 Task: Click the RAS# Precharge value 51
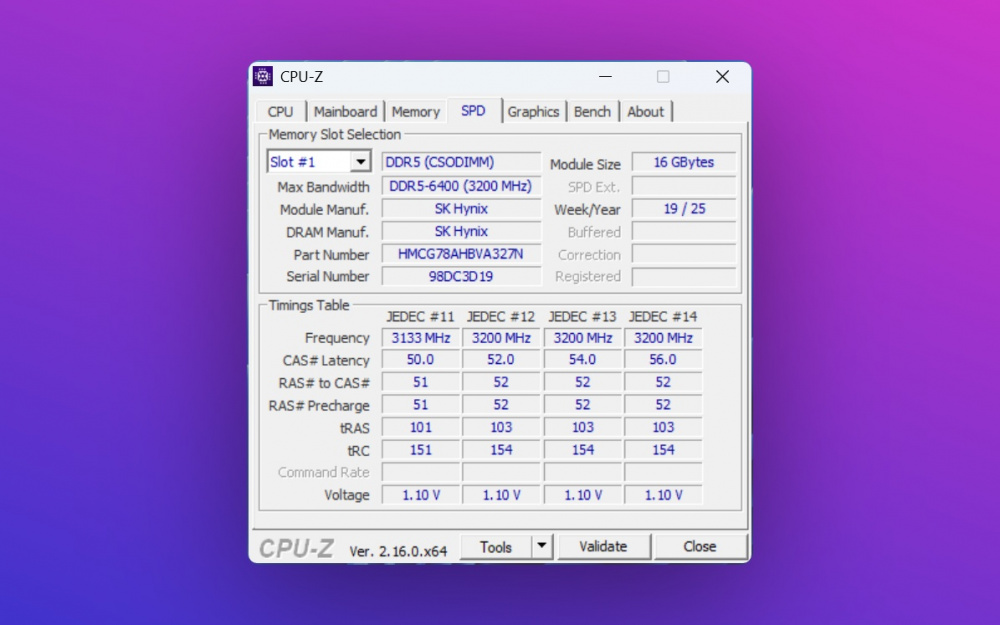coord(420,405)
